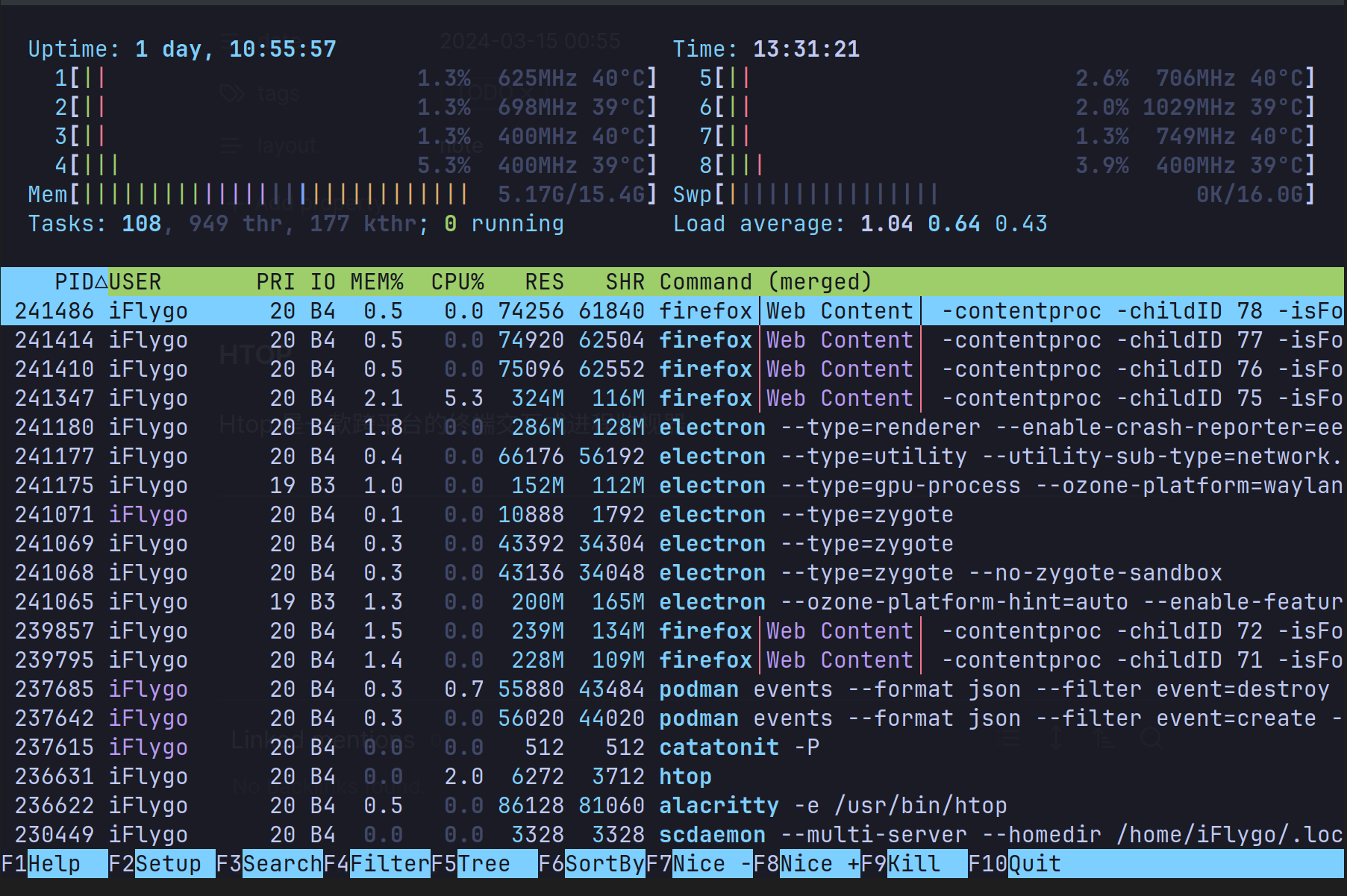
Task: Select process row with PID 241486
Action: (672, 311)
